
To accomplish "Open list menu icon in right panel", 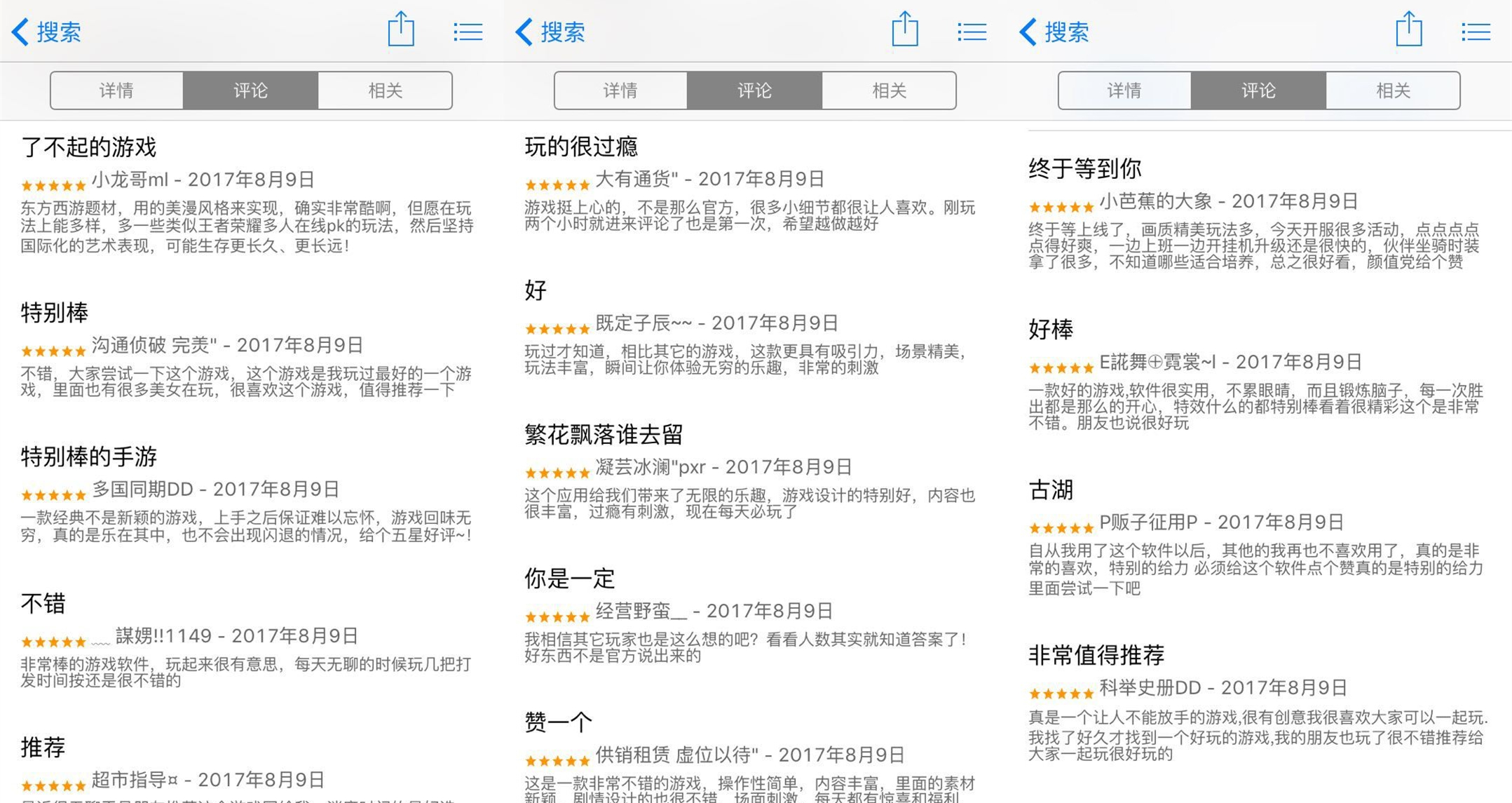I will tap(1476, 32).
